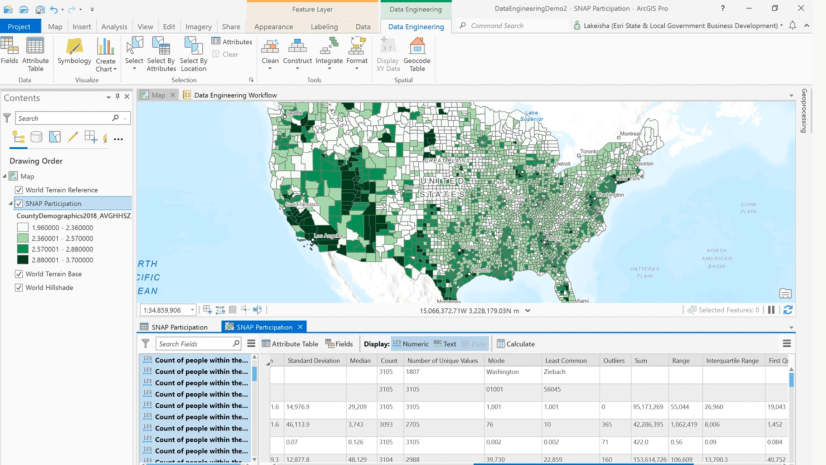Save the project from the quick access toolbar

[x=40, y=9]
